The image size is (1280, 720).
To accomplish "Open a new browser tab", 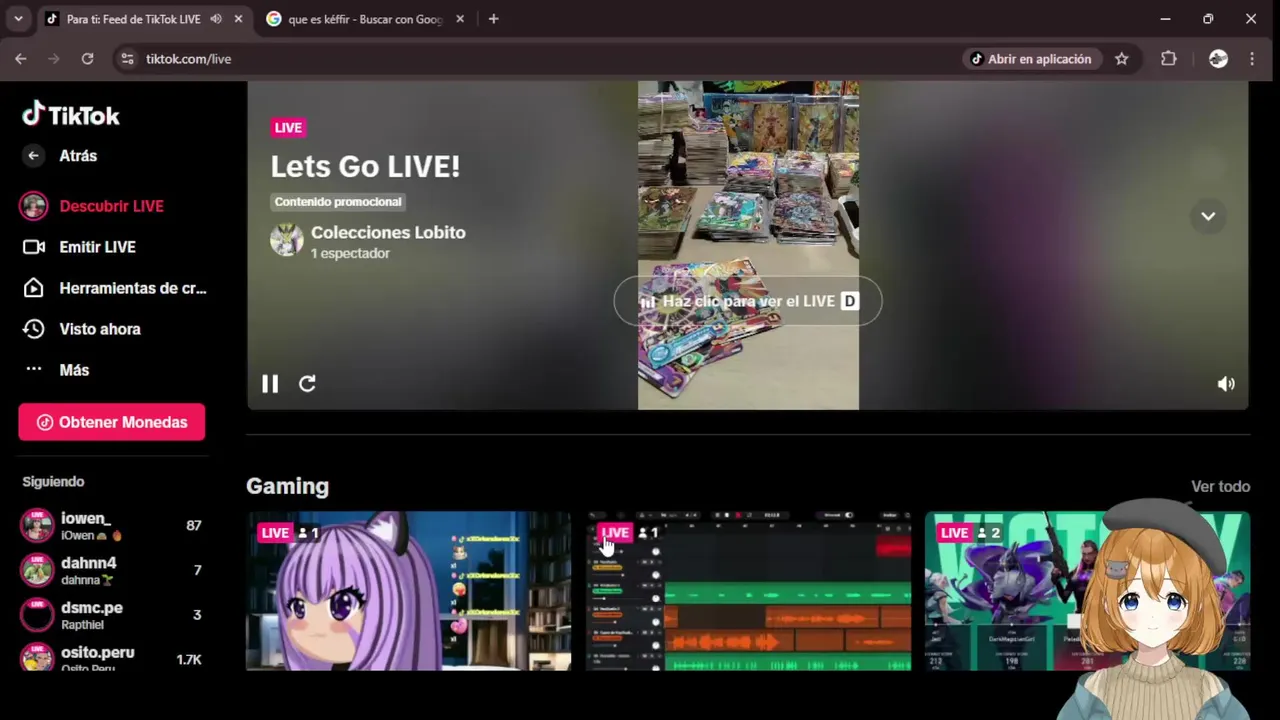I will coord(493,19).
